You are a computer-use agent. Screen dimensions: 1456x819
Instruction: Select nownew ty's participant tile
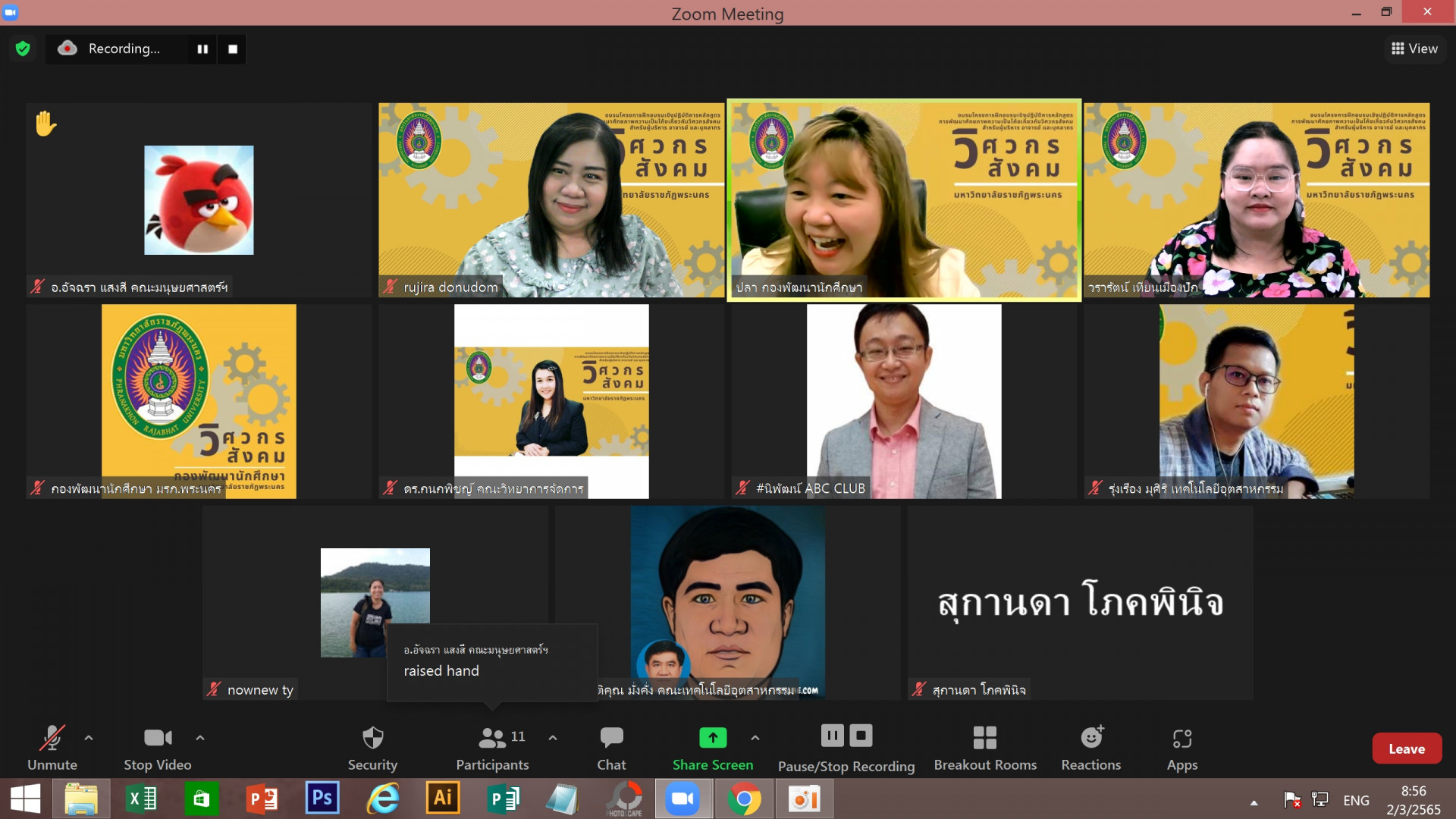point(375,602)
